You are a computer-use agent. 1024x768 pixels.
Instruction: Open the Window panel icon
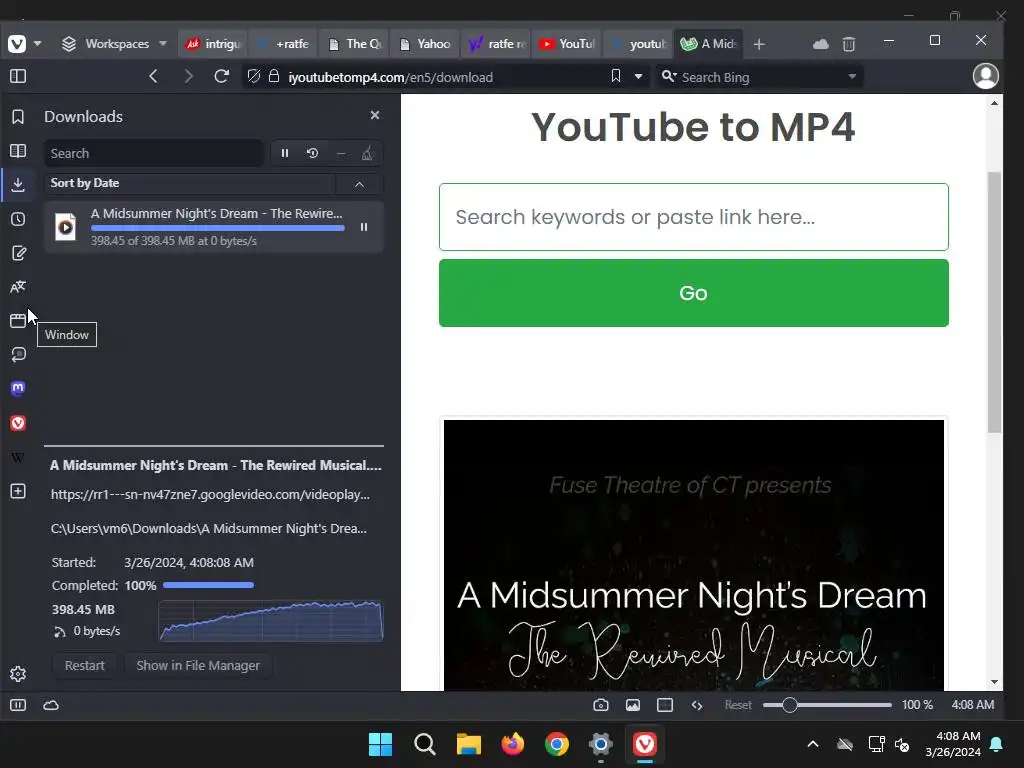point(18,321)
